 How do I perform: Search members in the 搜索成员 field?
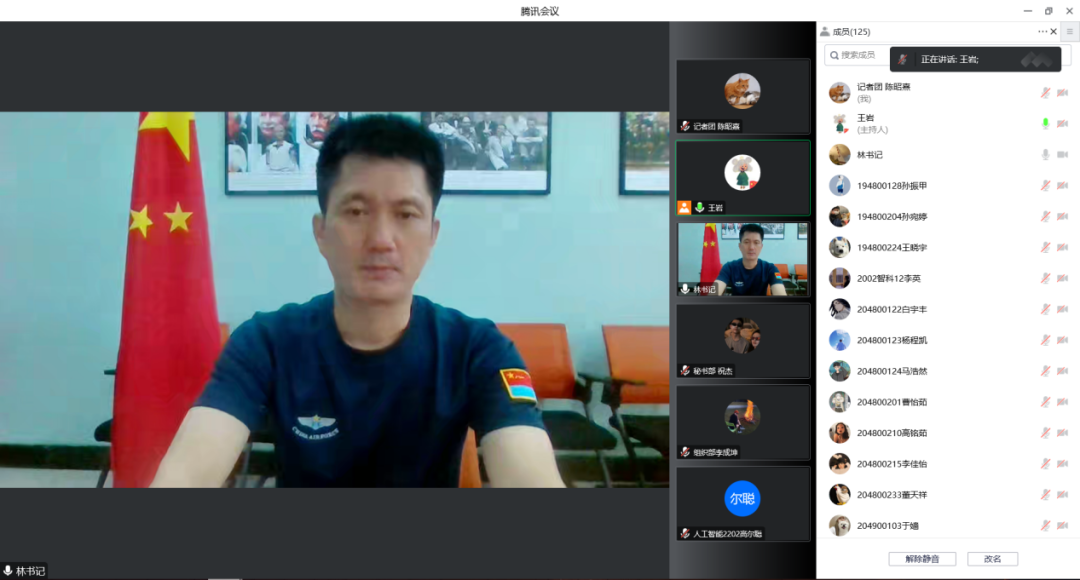point(858,55)
